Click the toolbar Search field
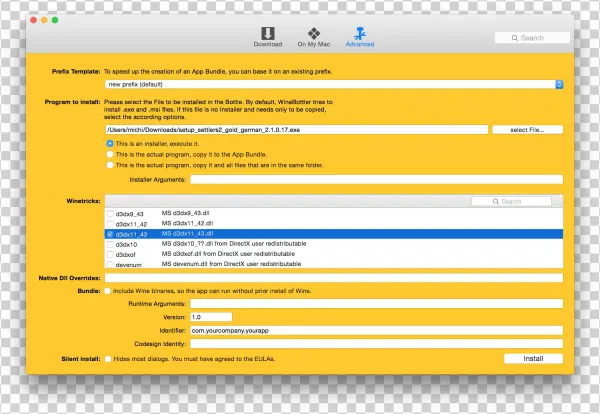The image size is (600, 414). (x=532, y=38)
